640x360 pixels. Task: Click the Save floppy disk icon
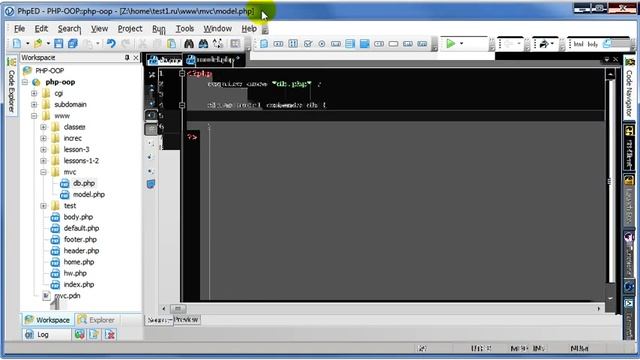[x=59, y=43]
